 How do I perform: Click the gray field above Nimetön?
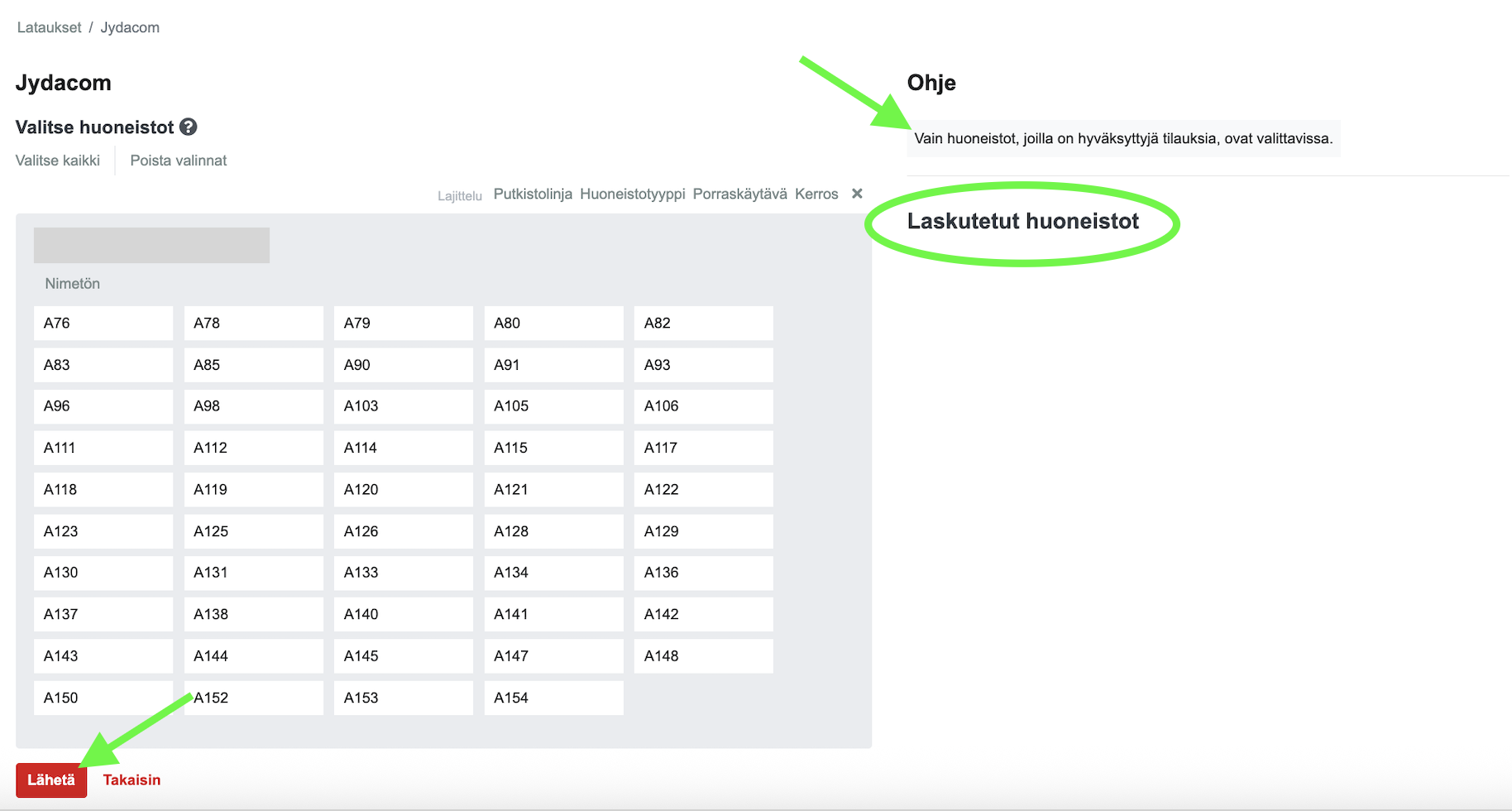pyautogui.click(x=151, y=246)
